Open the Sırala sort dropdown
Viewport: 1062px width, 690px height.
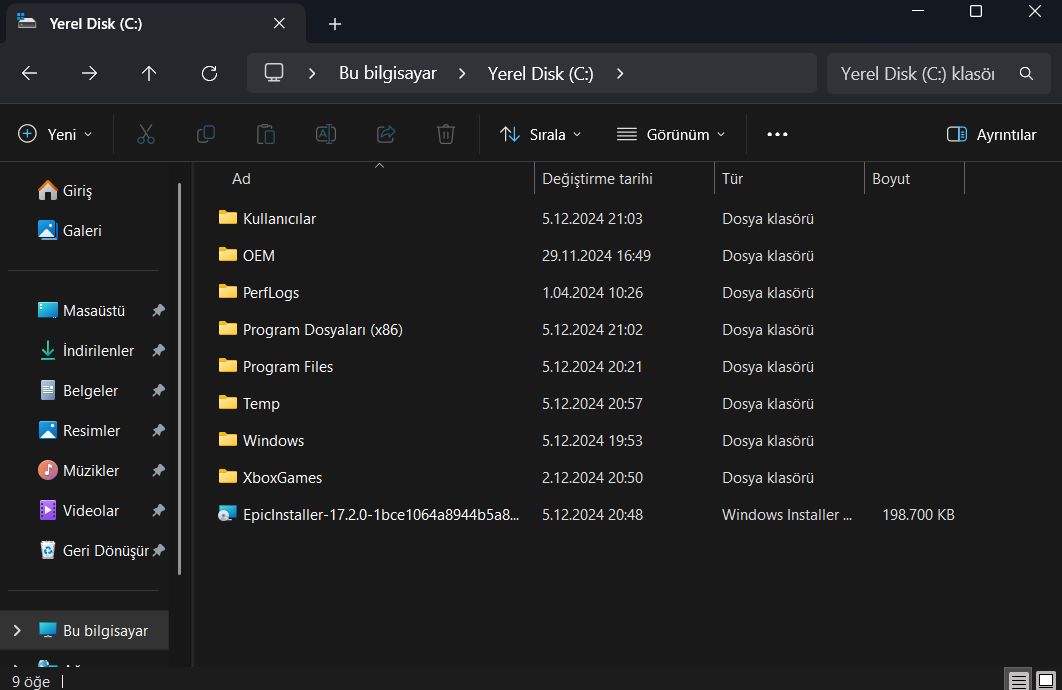click(x=541, y=134)
